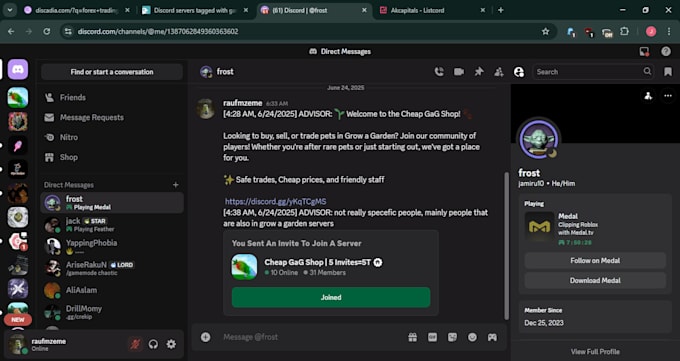Open Discord help question mark icon
The image size is (680, 361).
click(x=666, y=51)
